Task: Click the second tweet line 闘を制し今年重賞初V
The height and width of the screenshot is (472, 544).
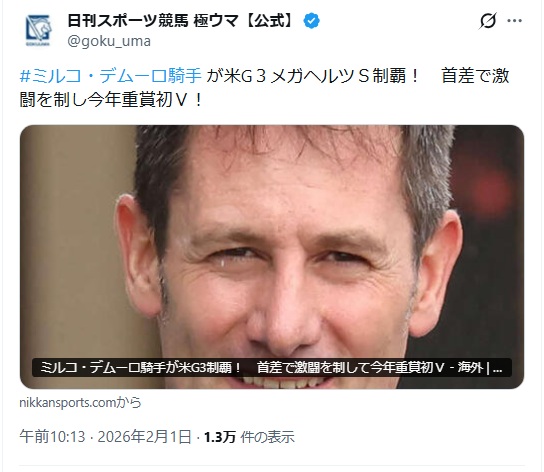Action: click(111, 100)
